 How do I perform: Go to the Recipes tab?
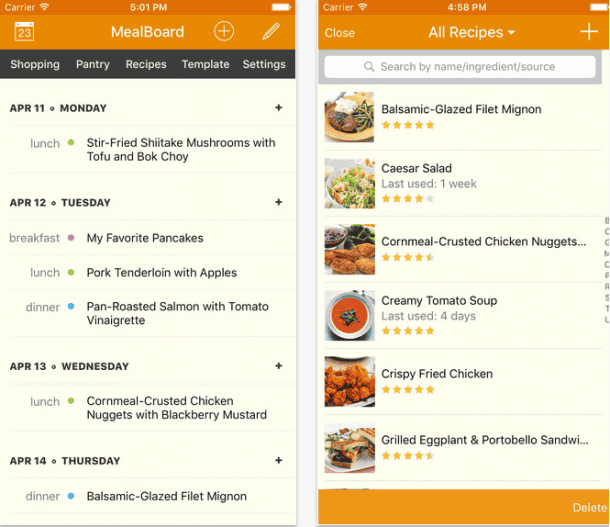(x=146, y=64)
